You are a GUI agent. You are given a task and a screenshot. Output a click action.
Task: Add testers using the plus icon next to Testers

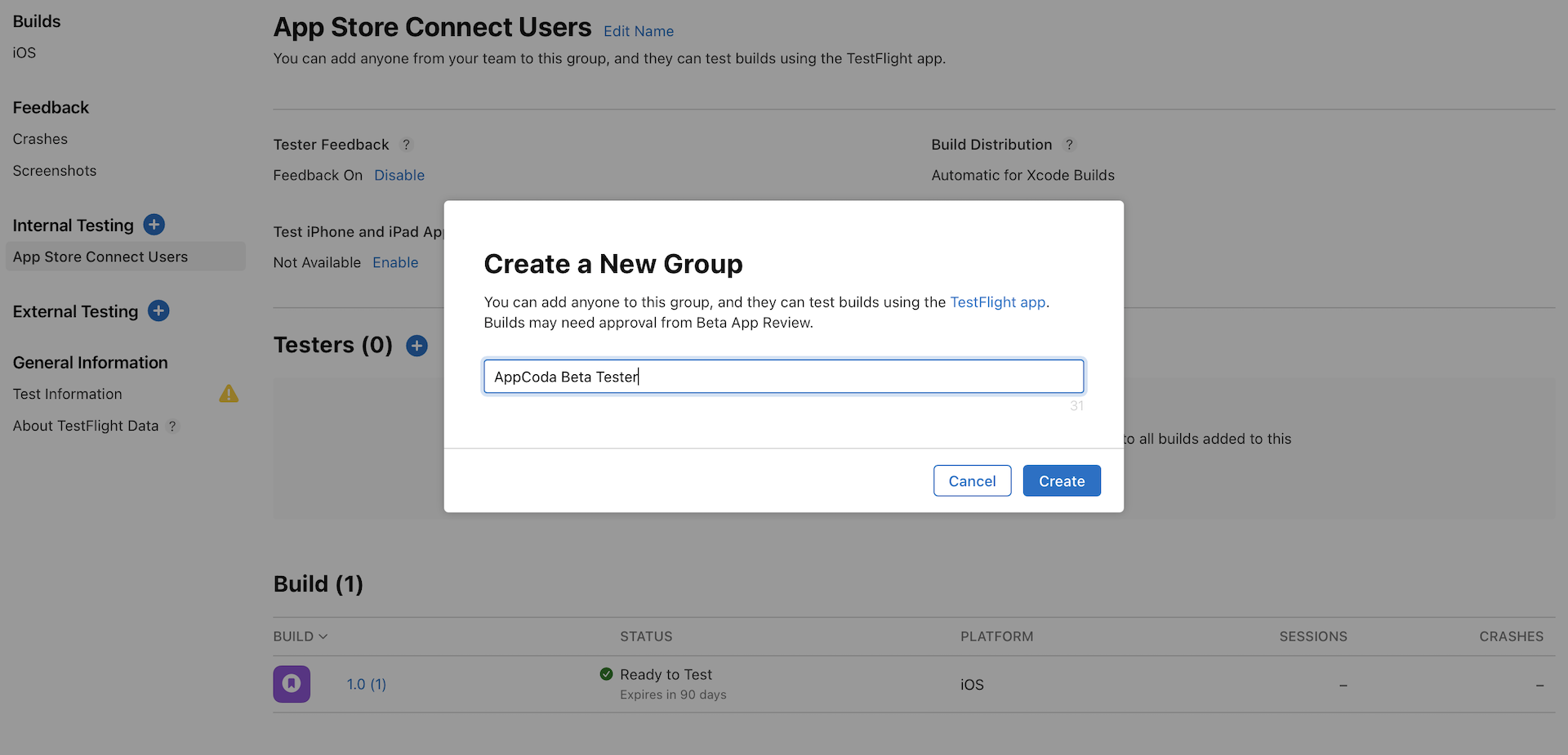pyautogui.click(x=416, y=346)
